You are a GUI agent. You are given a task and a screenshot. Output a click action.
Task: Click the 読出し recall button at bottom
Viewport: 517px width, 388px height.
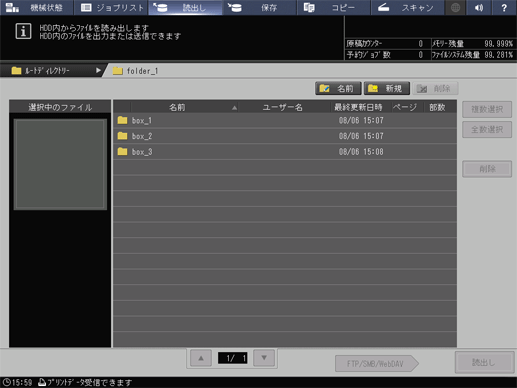484,362
